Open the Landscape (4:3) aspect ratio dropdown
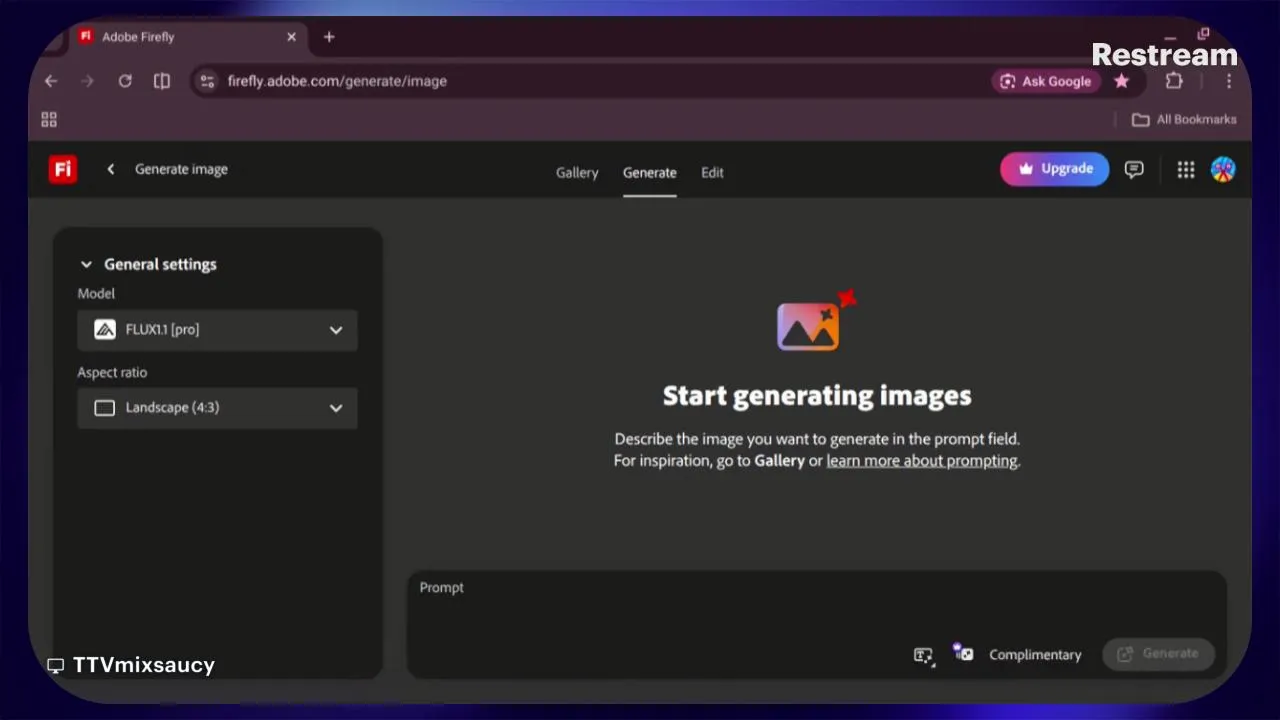The image size is (1280, 720). click(217, 408)
